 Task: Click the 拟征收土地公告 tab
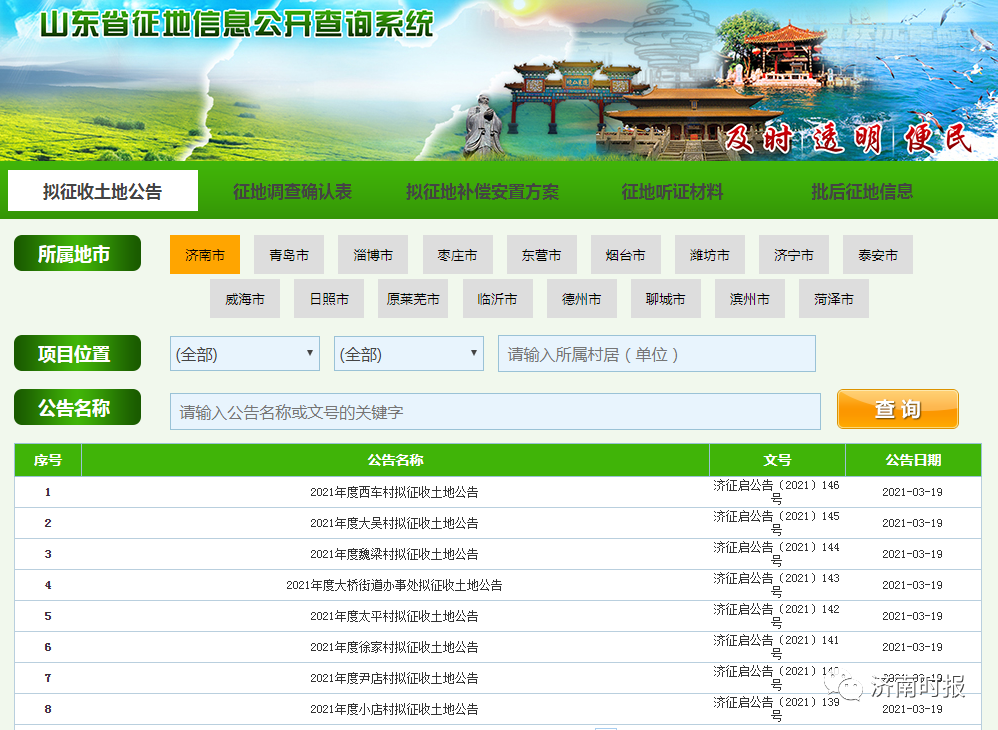coord(103,192)
